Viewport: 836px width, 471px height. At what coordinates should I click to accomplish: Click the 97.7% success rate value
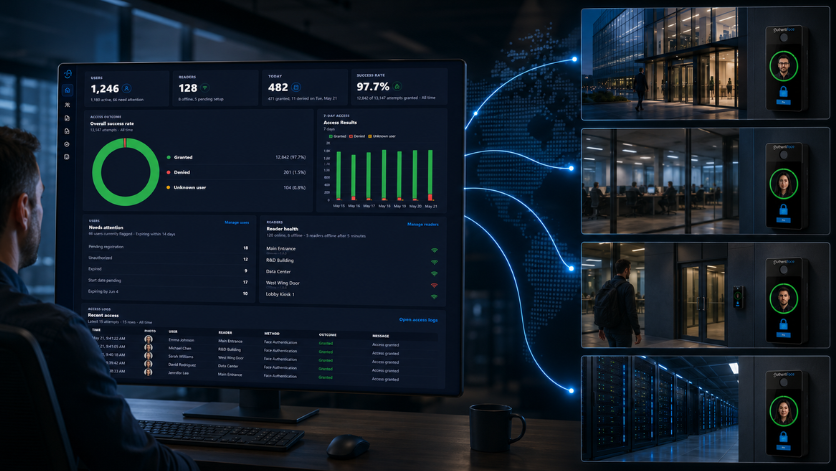point(373,86)
